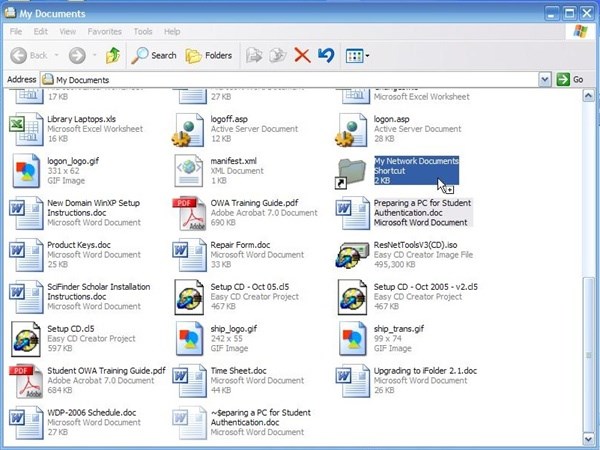This screenshot has height=450, width=600.
Task: Click the Up folder toolbar icon
Action: [113, 55]
